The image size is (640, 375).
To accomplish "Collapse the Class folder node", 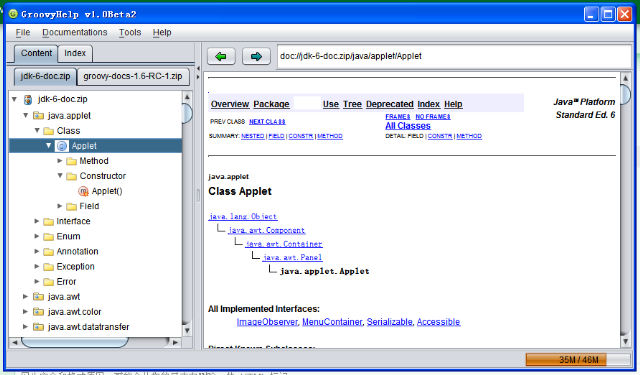I will click(x=37, y=131).
